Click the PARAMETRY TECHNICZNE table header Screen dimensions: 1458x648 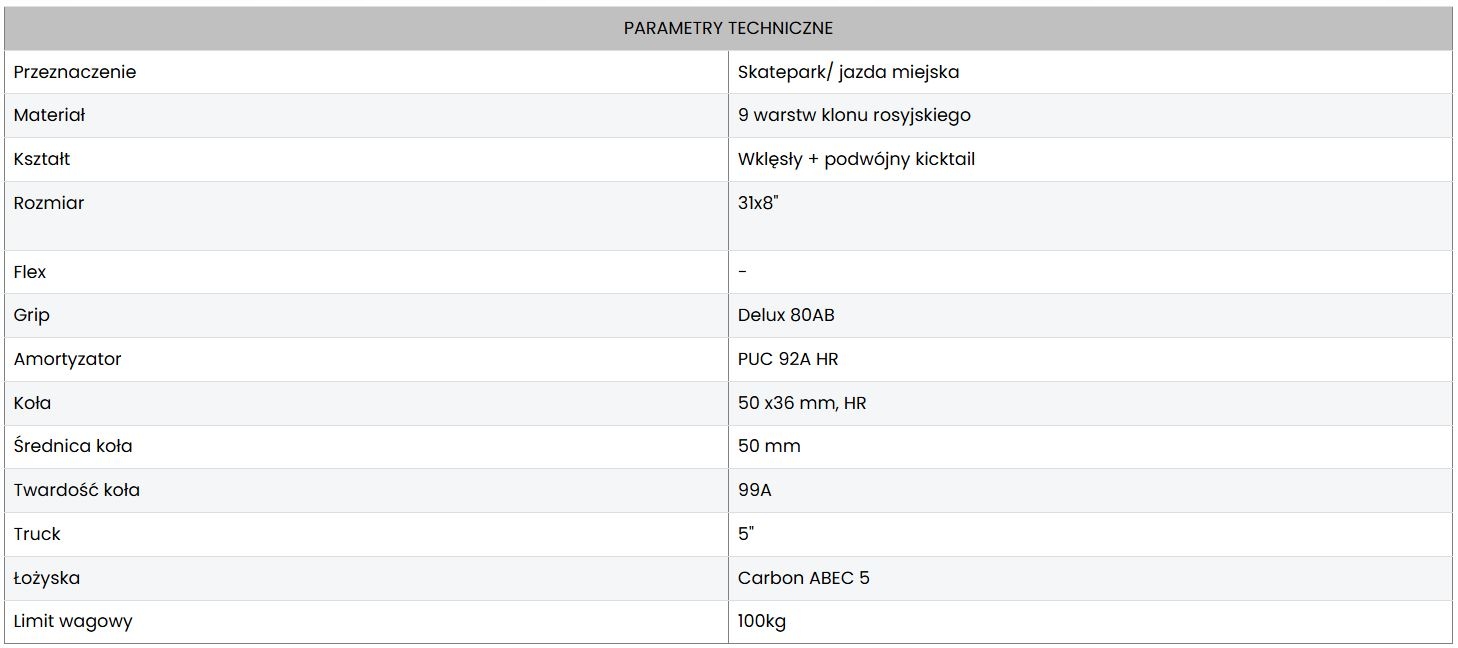pos(728,28)
